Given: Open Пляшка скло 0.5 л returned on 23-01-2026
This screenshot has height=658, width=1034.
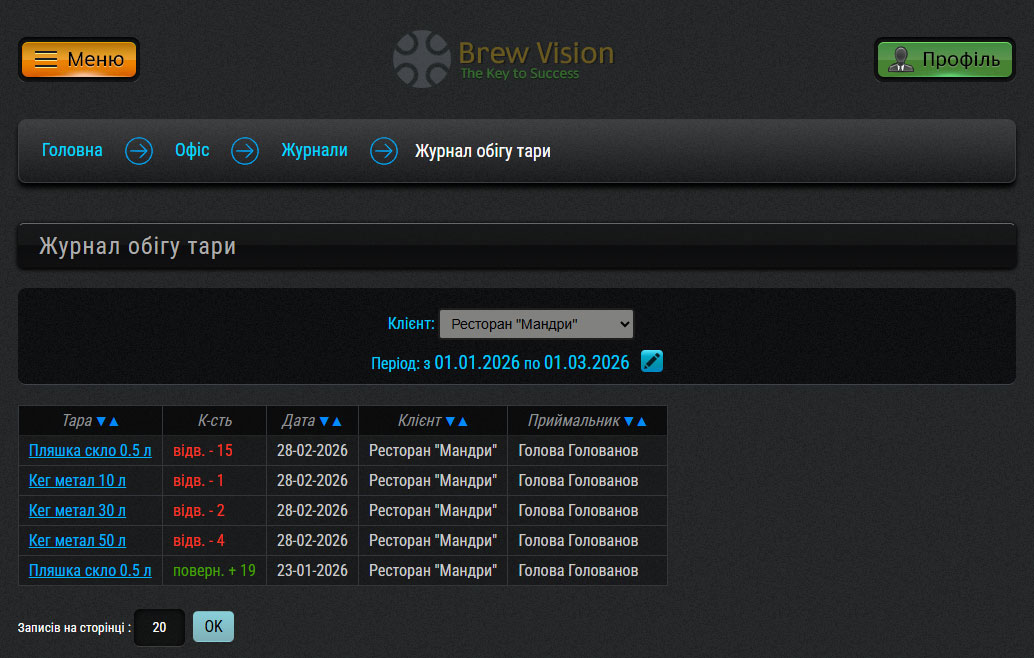Looking at the screenshot, I should tap(90, 571).
